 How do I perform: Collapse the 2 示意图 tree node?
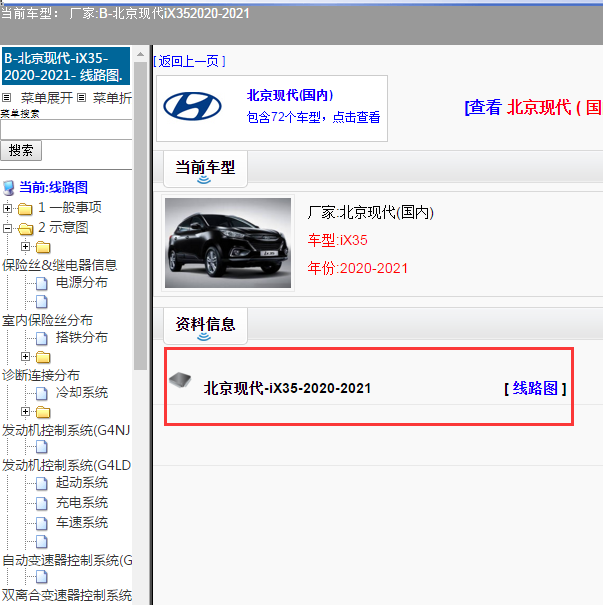coord(7,228)
